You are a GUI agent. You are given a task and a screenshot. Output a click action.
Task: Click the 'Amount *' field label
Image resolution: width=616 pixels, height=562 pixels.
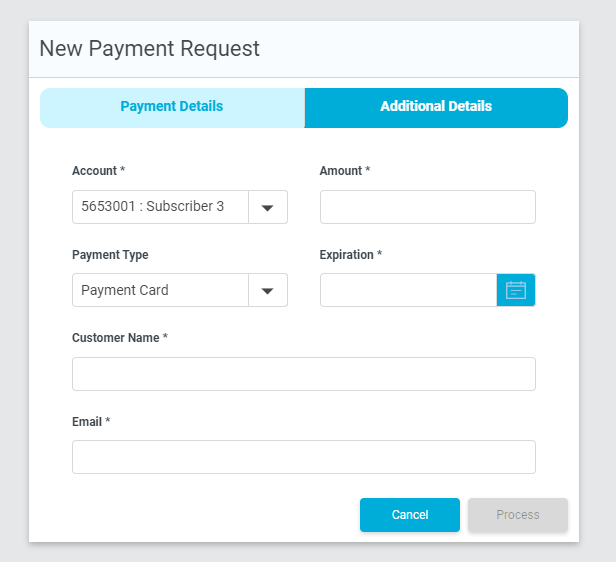click(x=345, y=171)
